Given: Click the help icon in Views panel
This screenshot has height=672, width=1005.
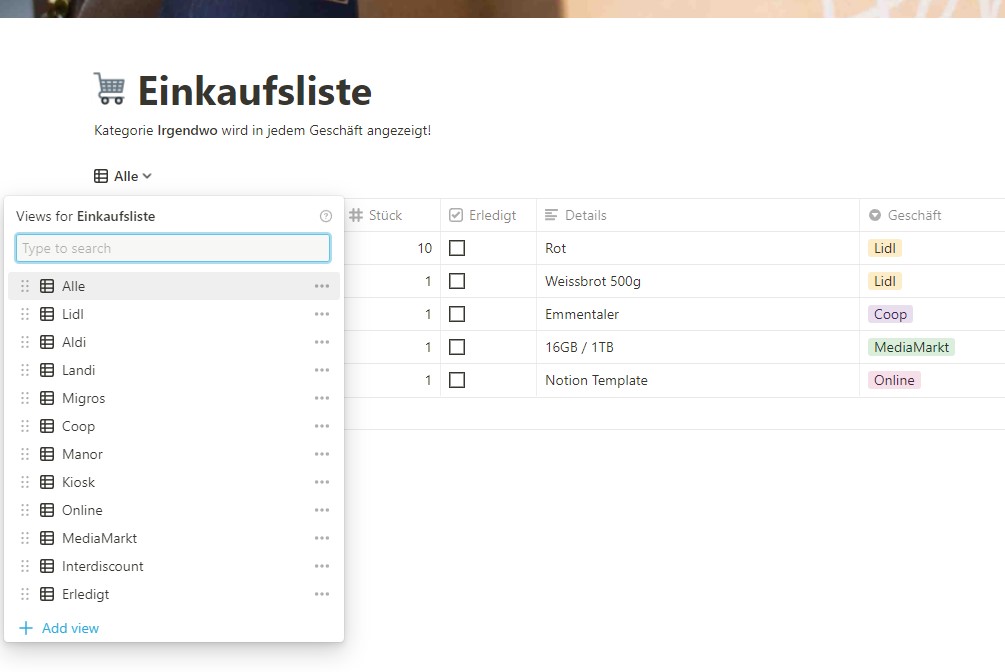Looking at the screenshot, I should (x=325, y=216).
